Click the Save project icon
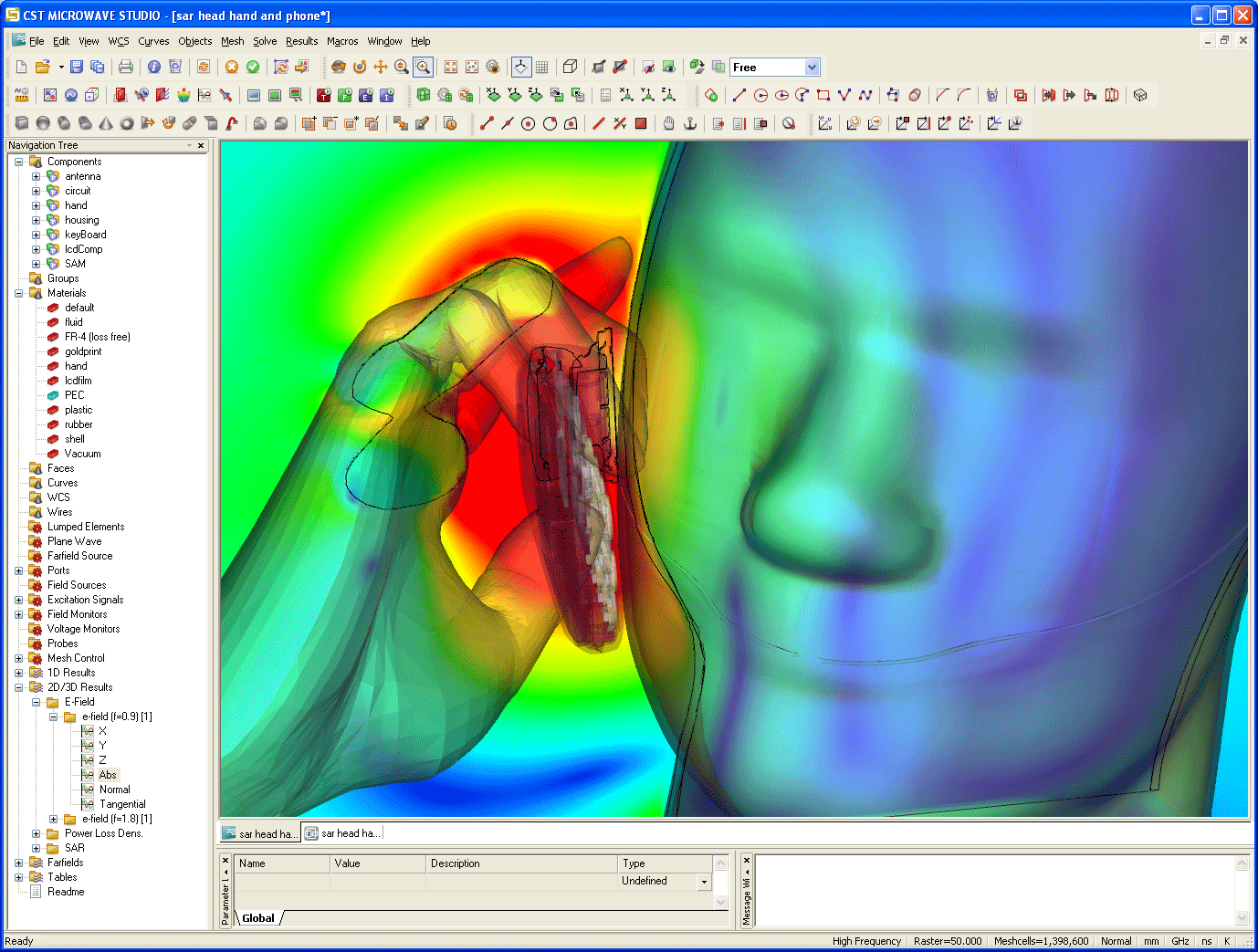The image size is (1258, 952). tap(77, 67)
